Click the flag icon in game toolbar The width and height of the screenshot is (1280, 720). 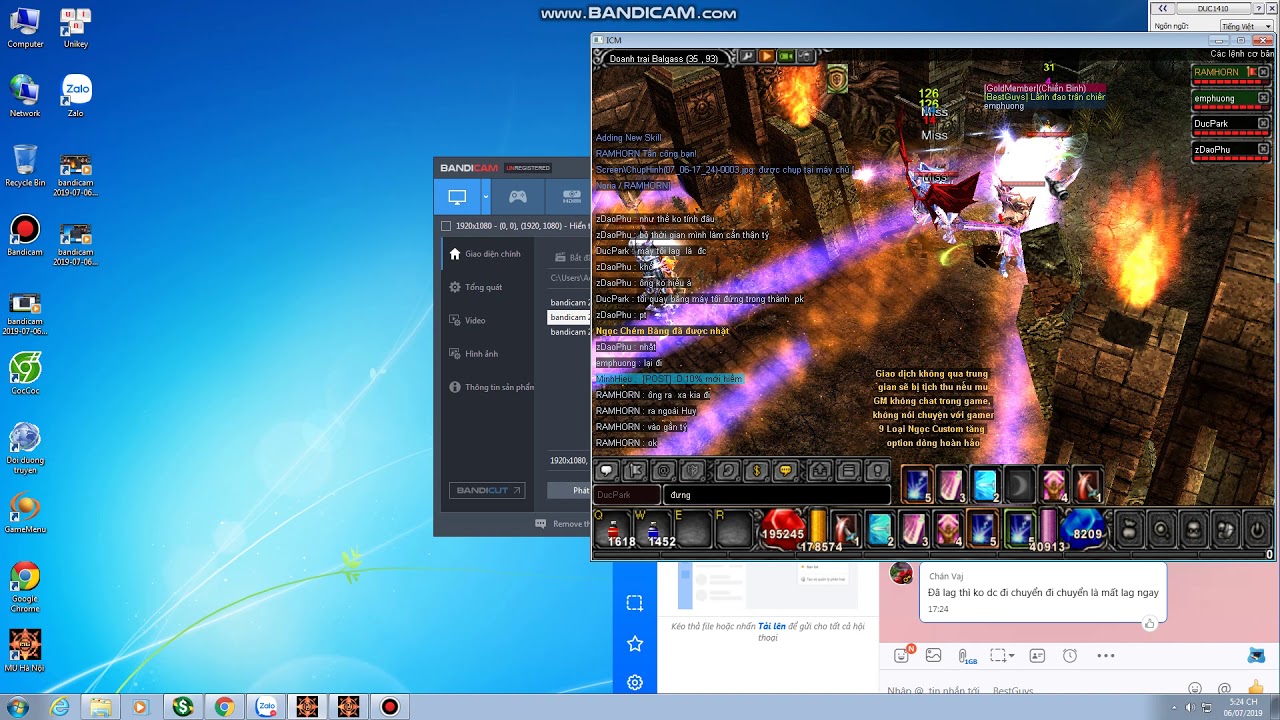tap(635, 470)
